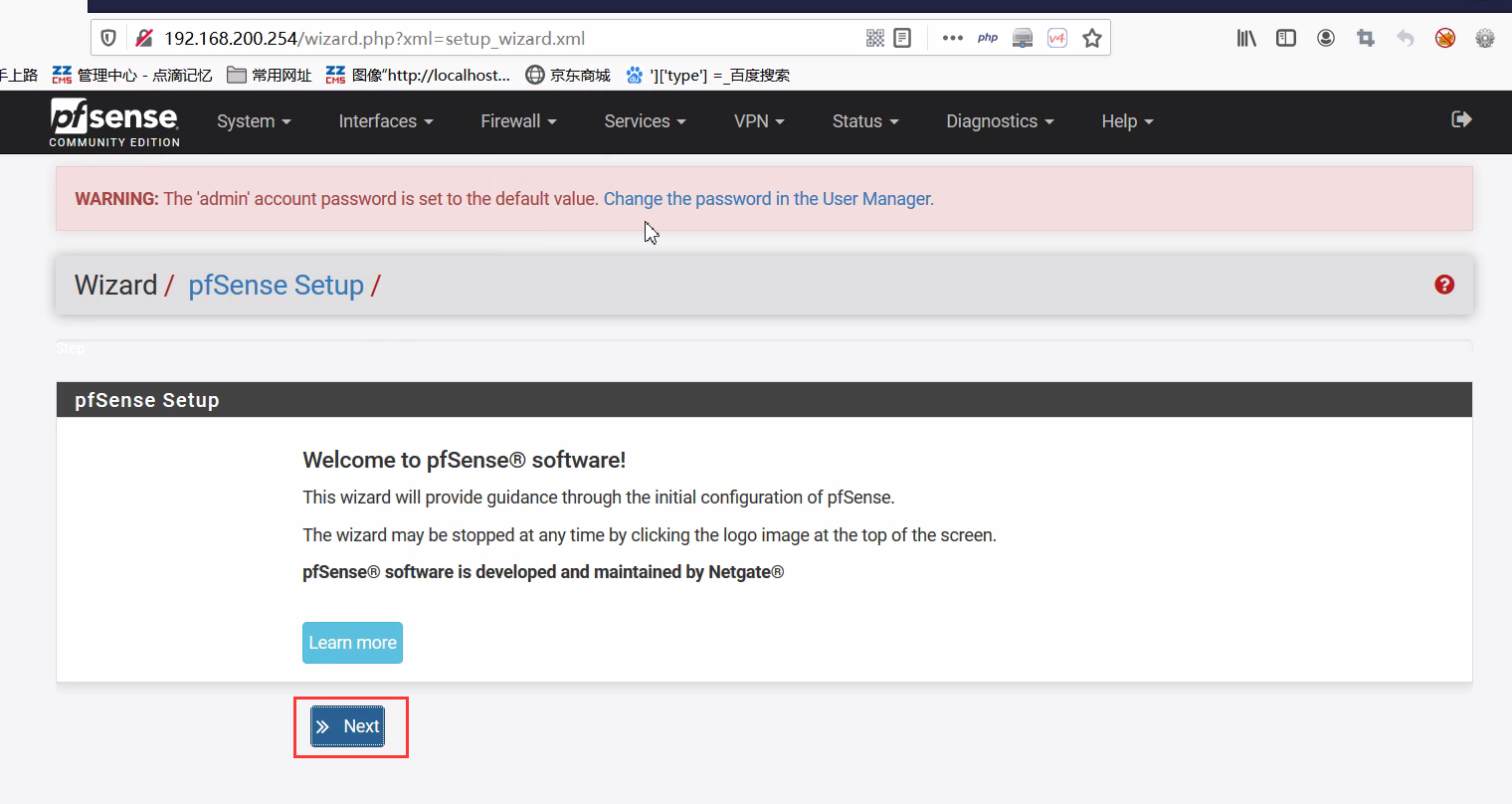
Task: Bookmark this page with the star icon
Action: click(1092, 38)
